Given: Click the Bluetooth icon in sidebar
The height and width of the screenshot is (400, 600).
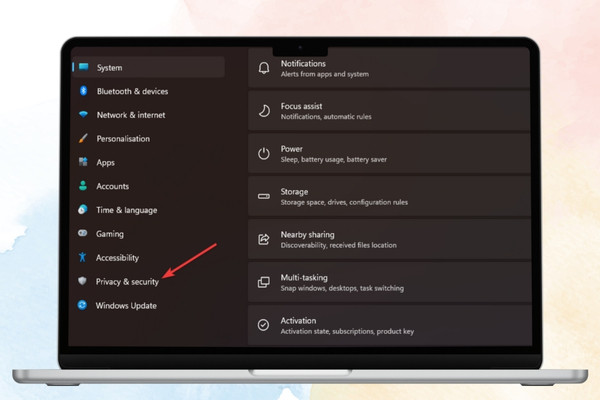Looking at the screenshot, I should 83,91.
